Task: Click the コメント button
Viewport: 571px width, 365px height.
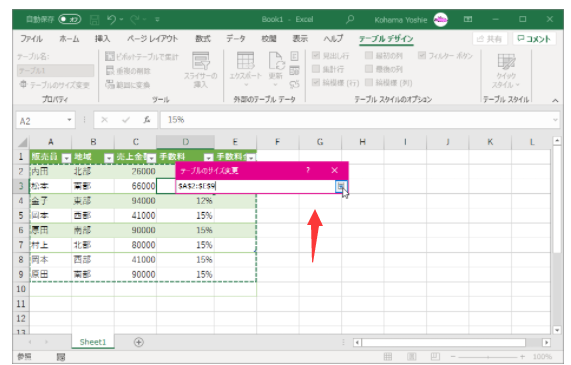Action: [534, 39]
